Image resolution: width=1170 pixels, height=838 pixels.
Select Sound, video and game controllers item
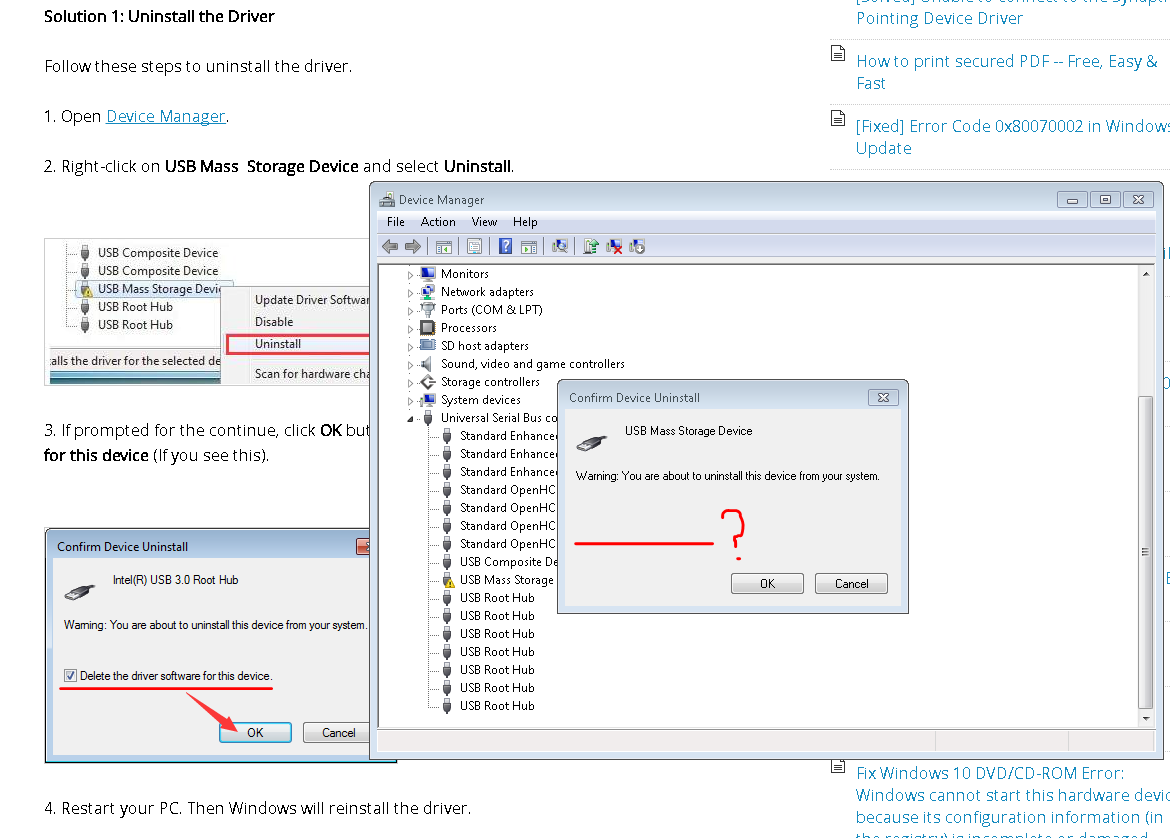[x=532, y=364]
